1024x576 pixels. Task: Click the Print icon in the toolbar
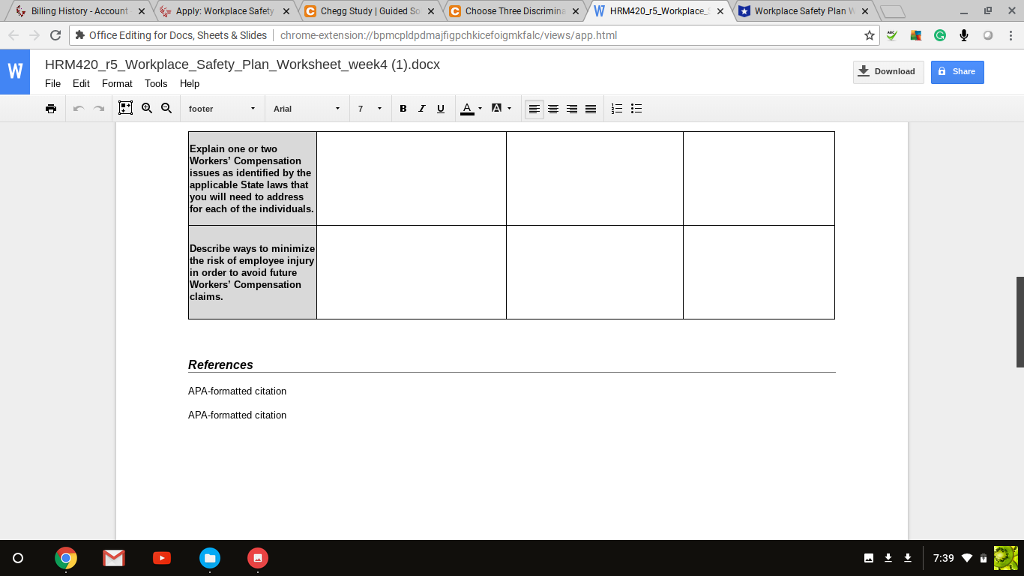click(x=50, y=108)
